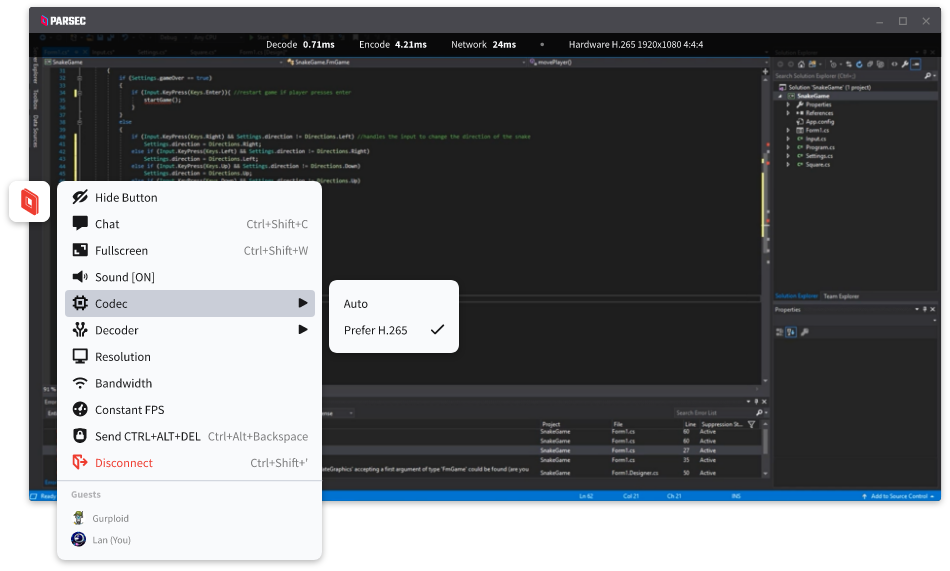The image size is (950, 571).
Task: Choose Send CTRL+ALT+DEL menu entry
Action: [190, 436]
